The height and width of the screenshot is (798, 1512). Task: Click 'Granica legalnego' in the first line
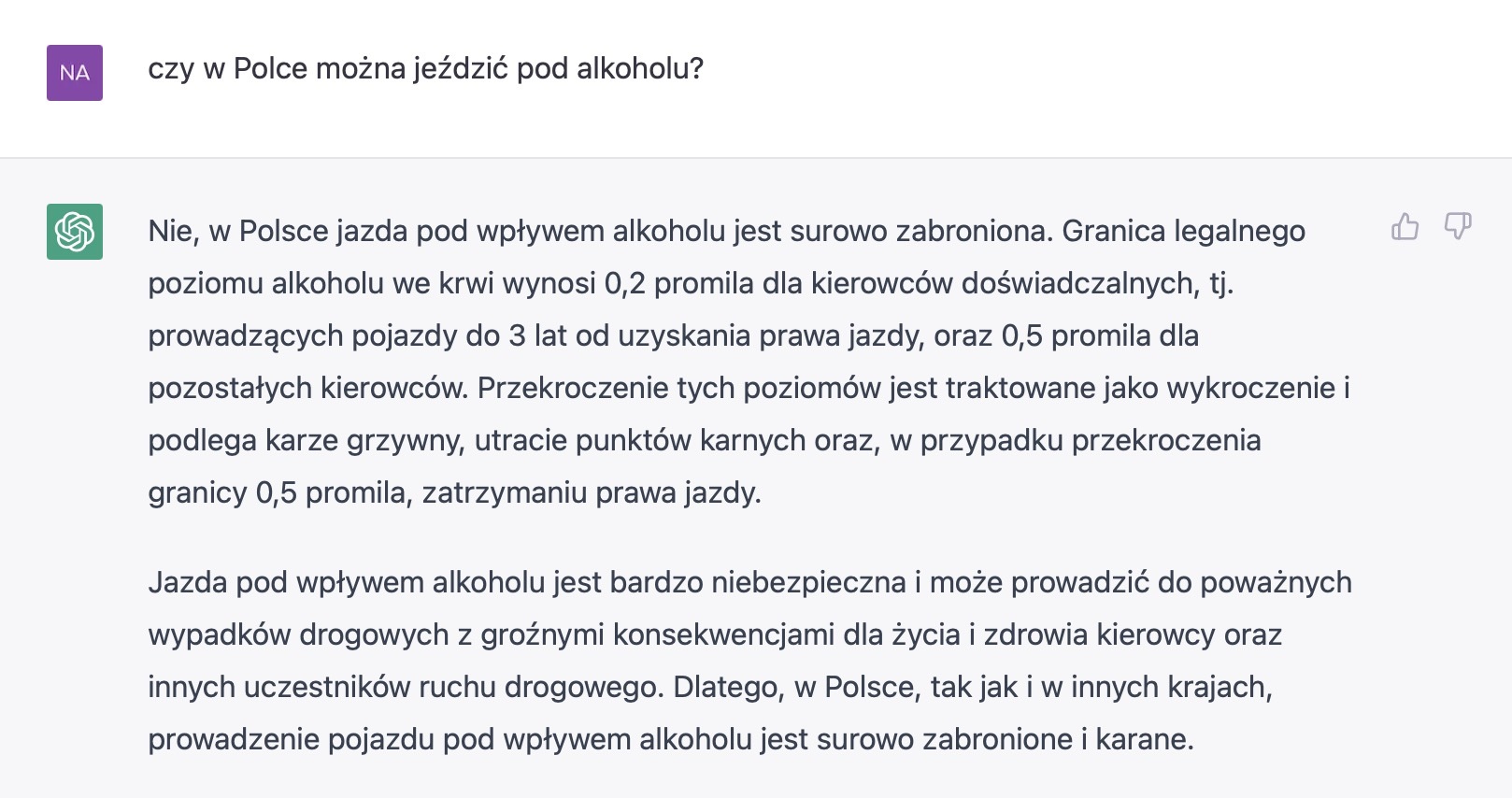click(x=1183, y=231)
